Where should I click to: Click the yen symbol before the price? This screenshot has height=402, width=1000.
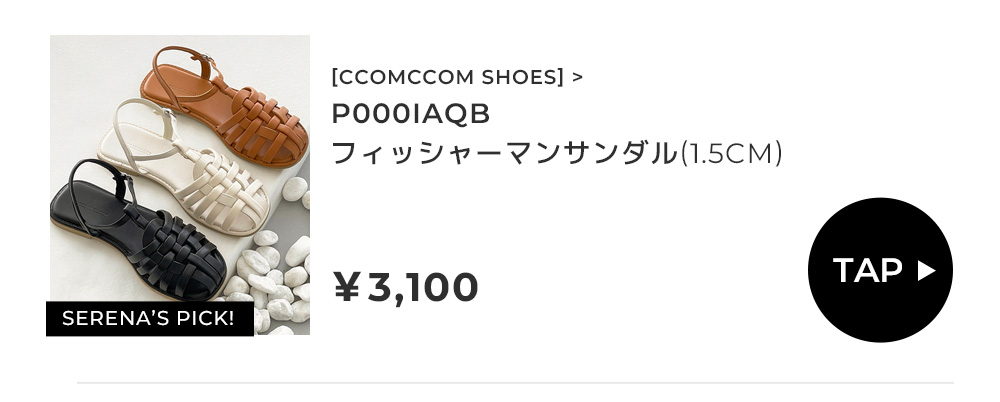(x=346, y=288)
